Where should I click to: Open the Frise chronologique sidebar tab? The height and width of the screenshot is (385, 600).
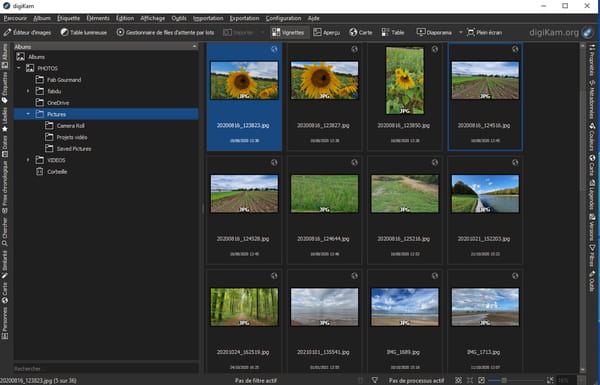tap(5, 187)
